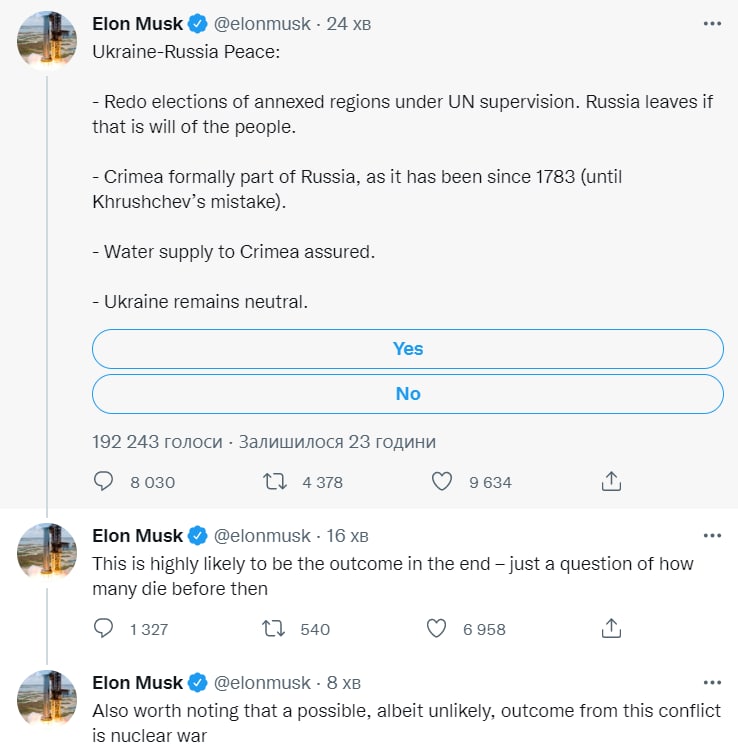Open the profile avatar on the top tweet
Screen dimensions: 738x753
(x=47, y=41)
